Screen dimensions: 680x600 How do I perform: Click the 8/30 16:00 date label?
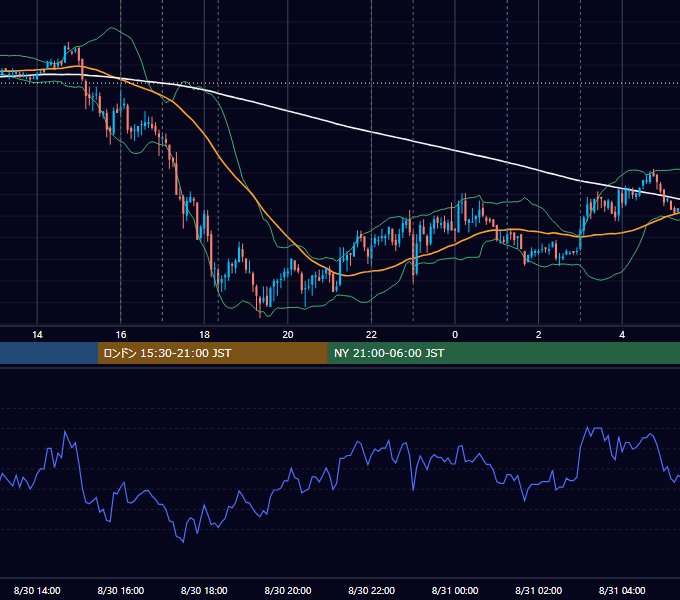(x=121, y=590)
